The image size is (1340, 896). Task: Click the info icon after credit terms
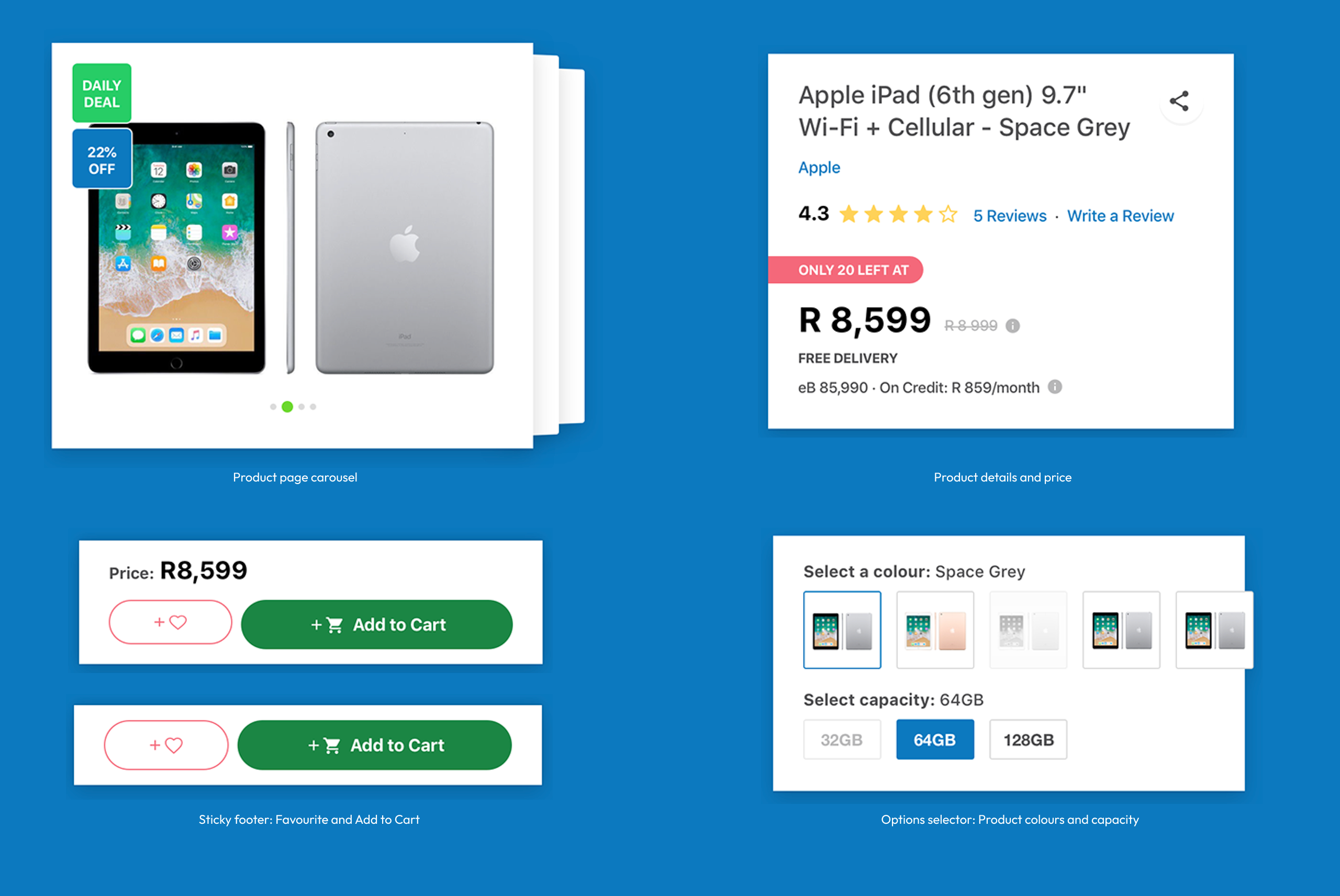[1055, 387]
